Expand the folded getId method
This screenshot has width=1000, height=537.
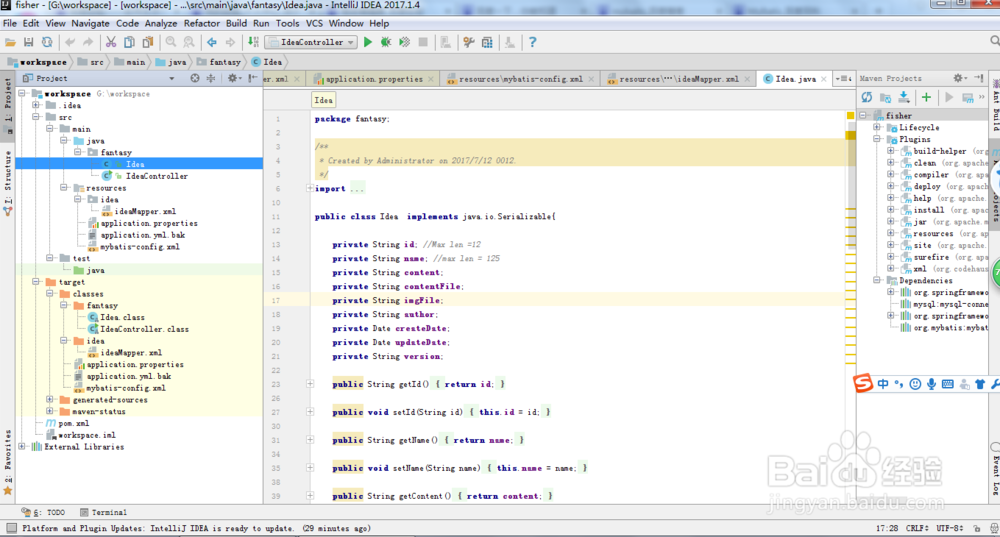[310, 384]
